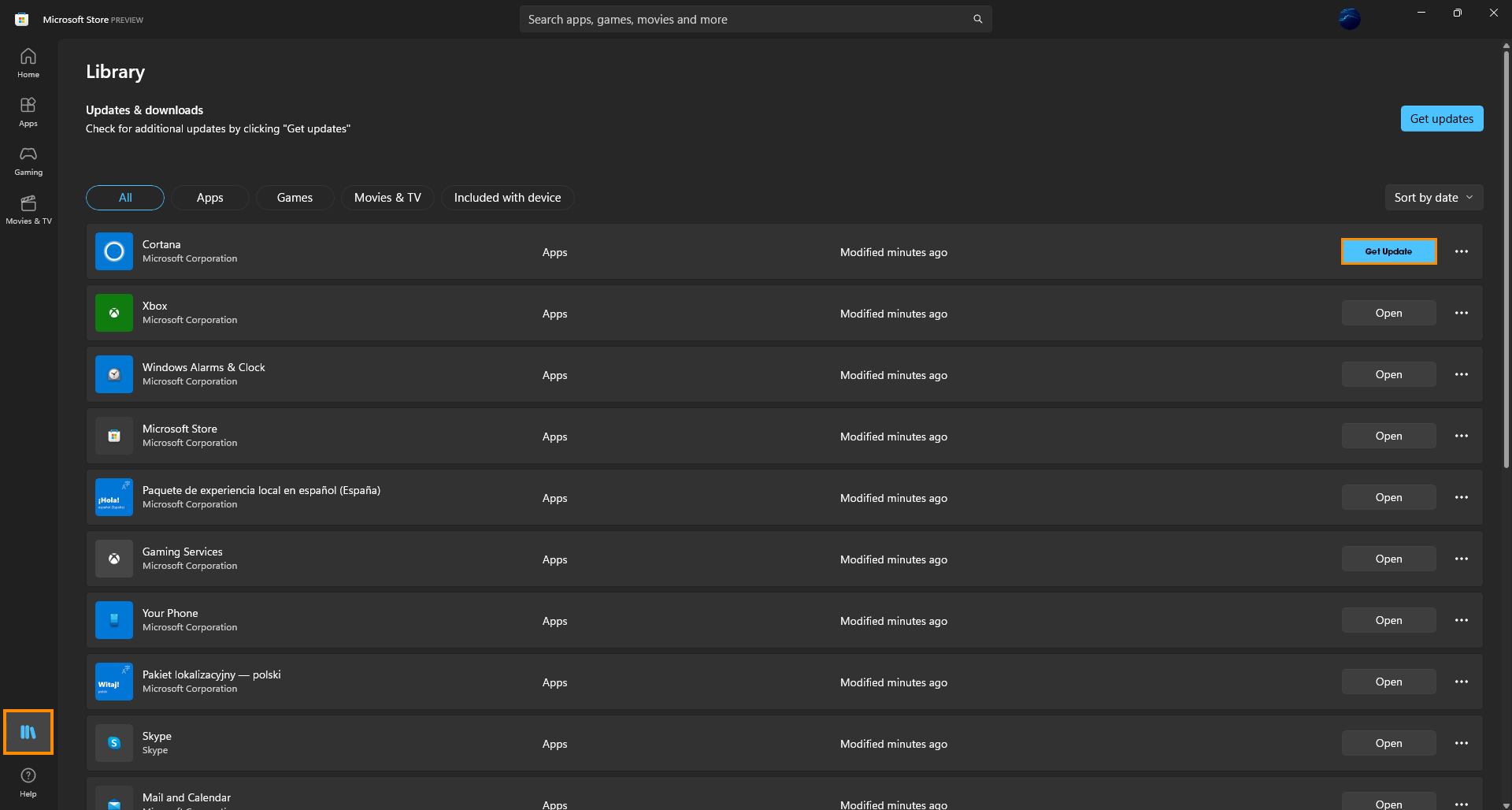This screenshot has height=810, width=1512.
Task: Open the Xbox app
Action: [x=1389, y=313]
